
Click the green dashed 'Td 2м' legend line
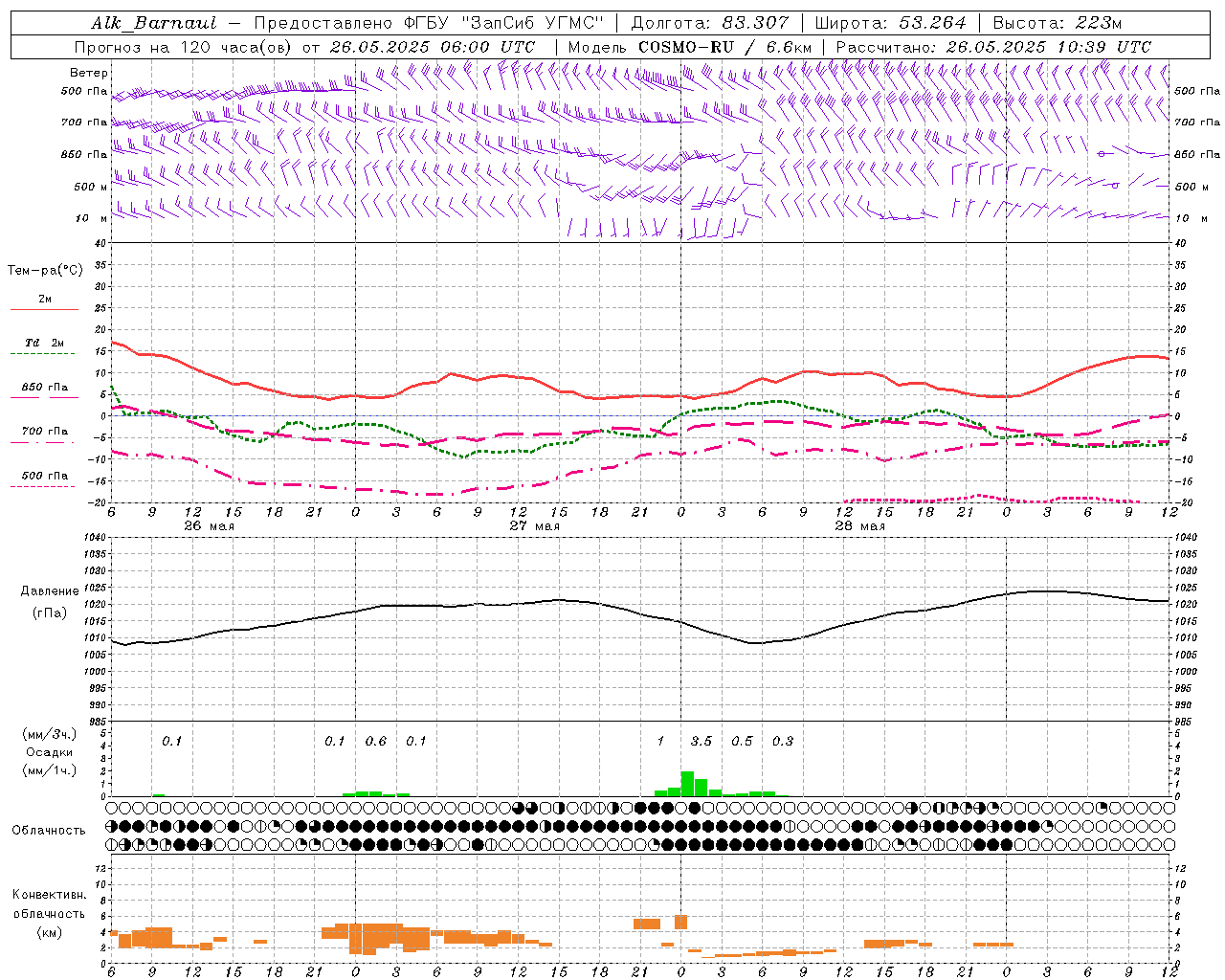pos(42,354)
